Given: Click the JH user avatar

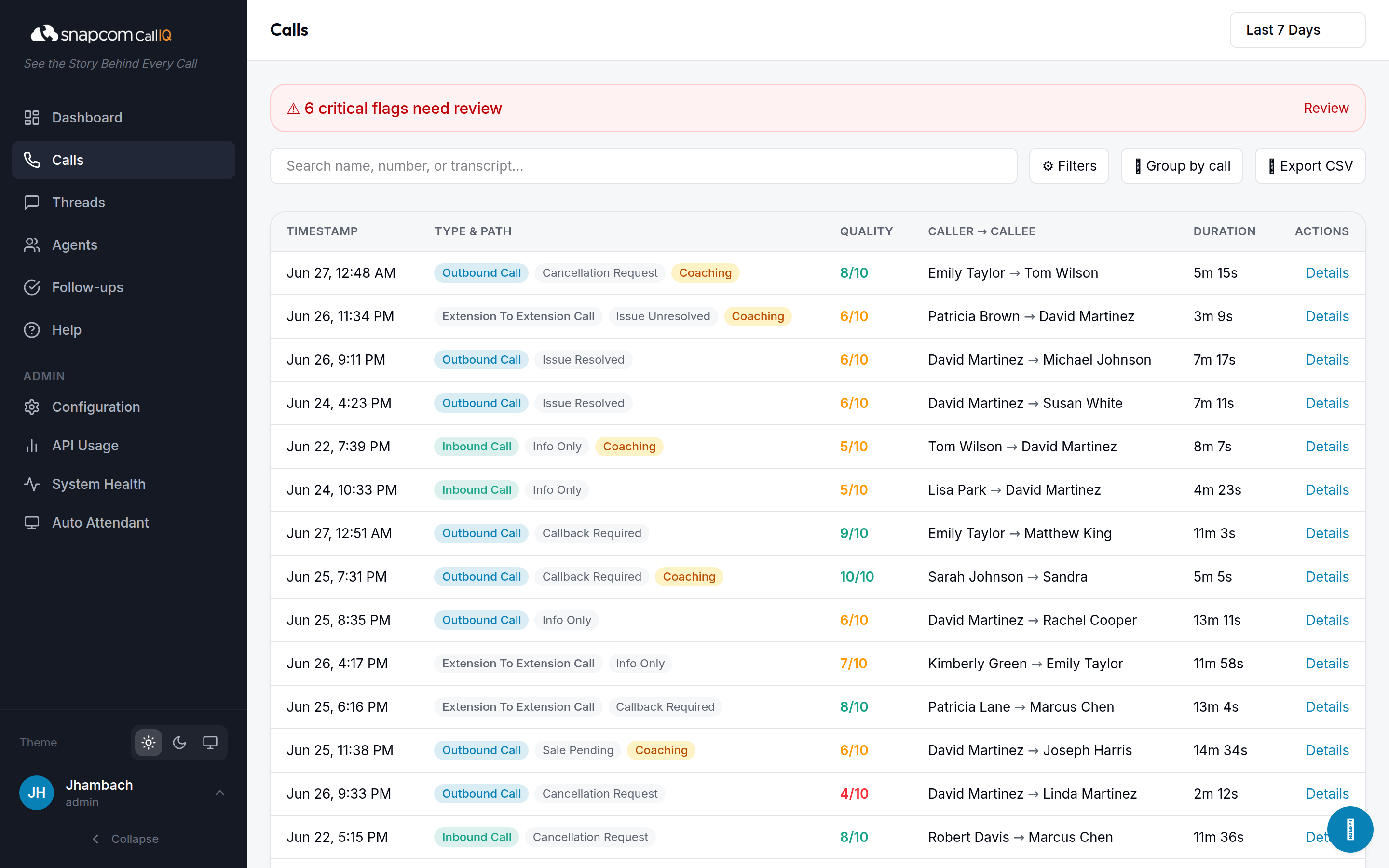Looking at the screenshot, I should 37,793.
